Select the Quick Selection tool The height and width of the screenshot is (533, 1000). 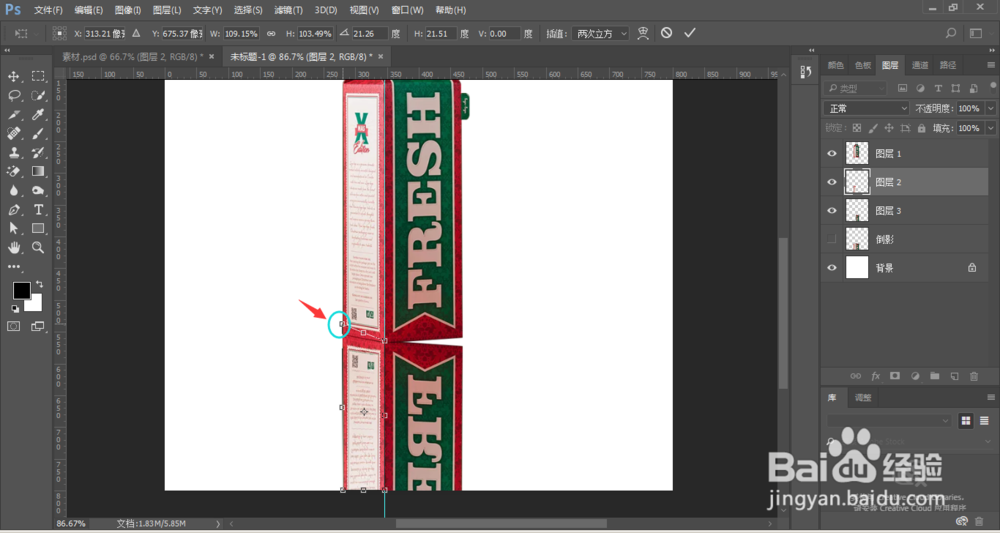(38, 96)
